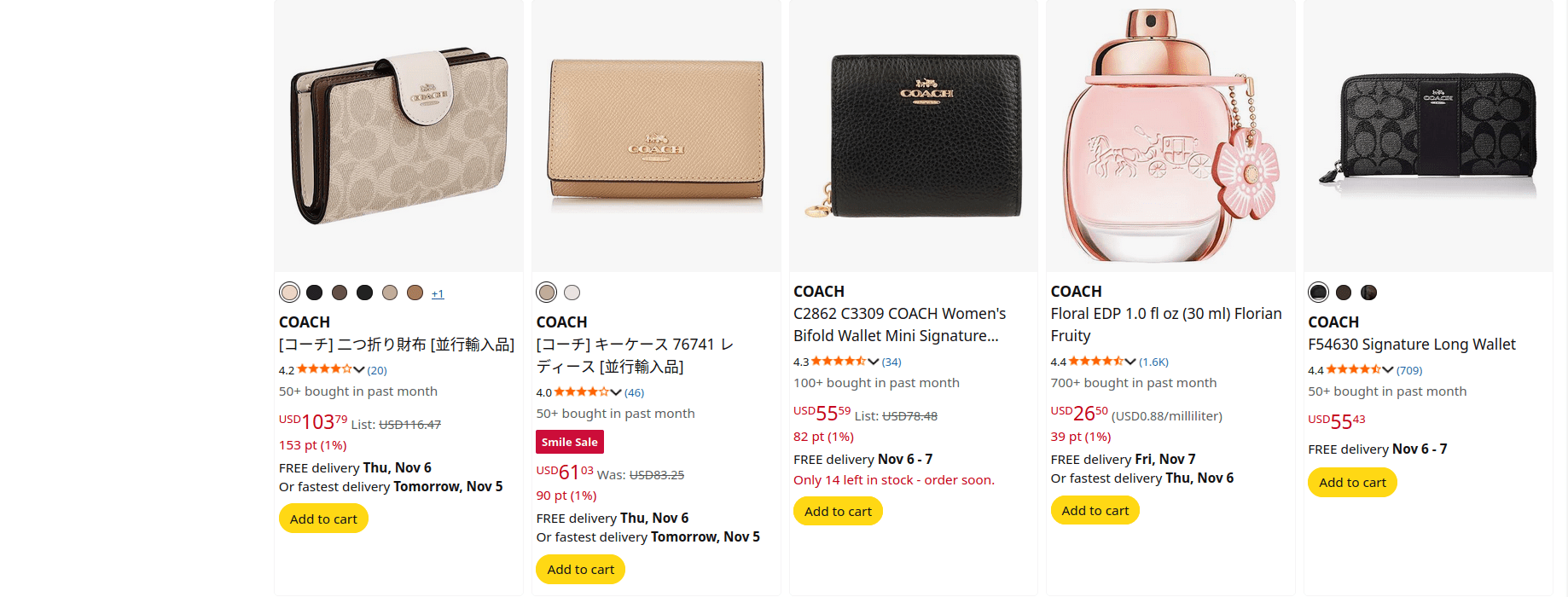Select the middle brown swatch for the Signature Long Wallet
The height and width of the screenshot is (597, 1568).
[x=1344, y=293]
